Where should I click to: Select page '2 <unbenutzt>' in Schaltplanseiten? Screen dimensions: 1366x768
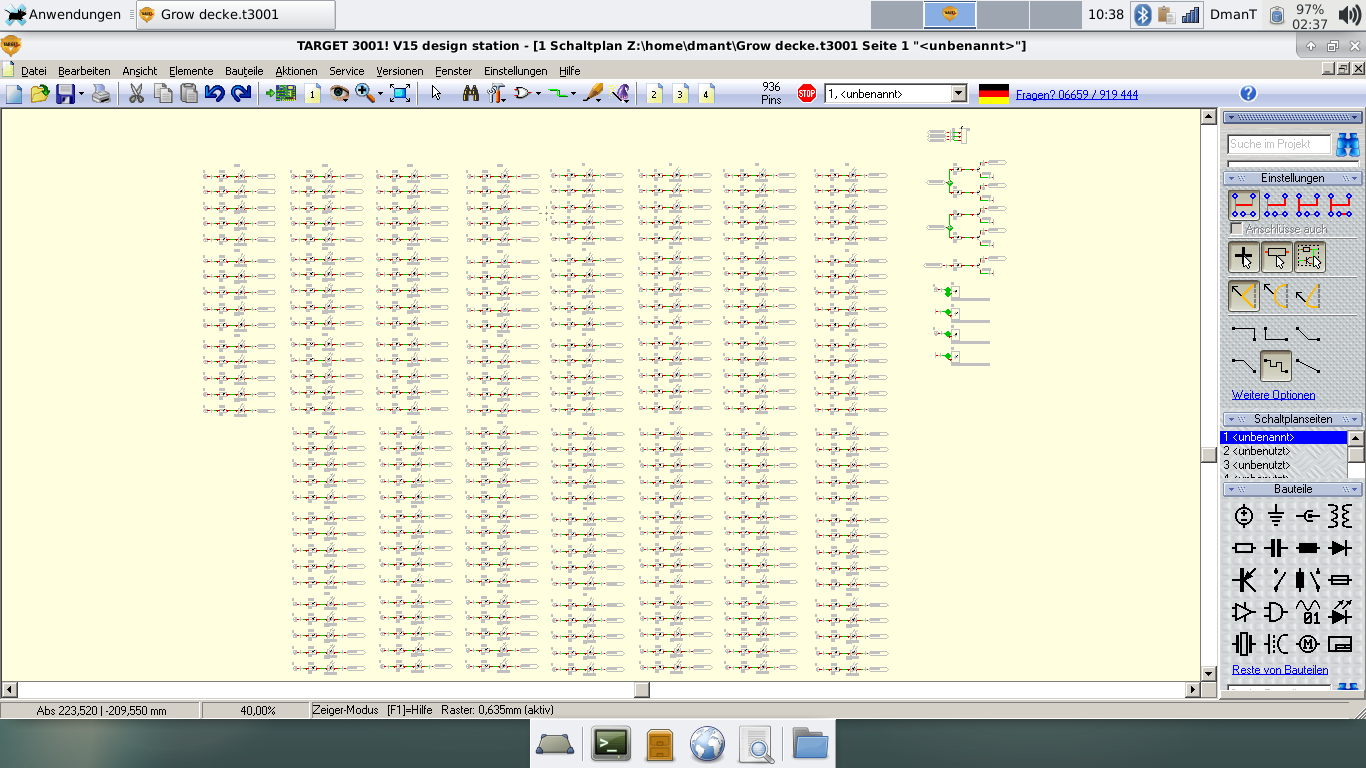(1284, 451)
